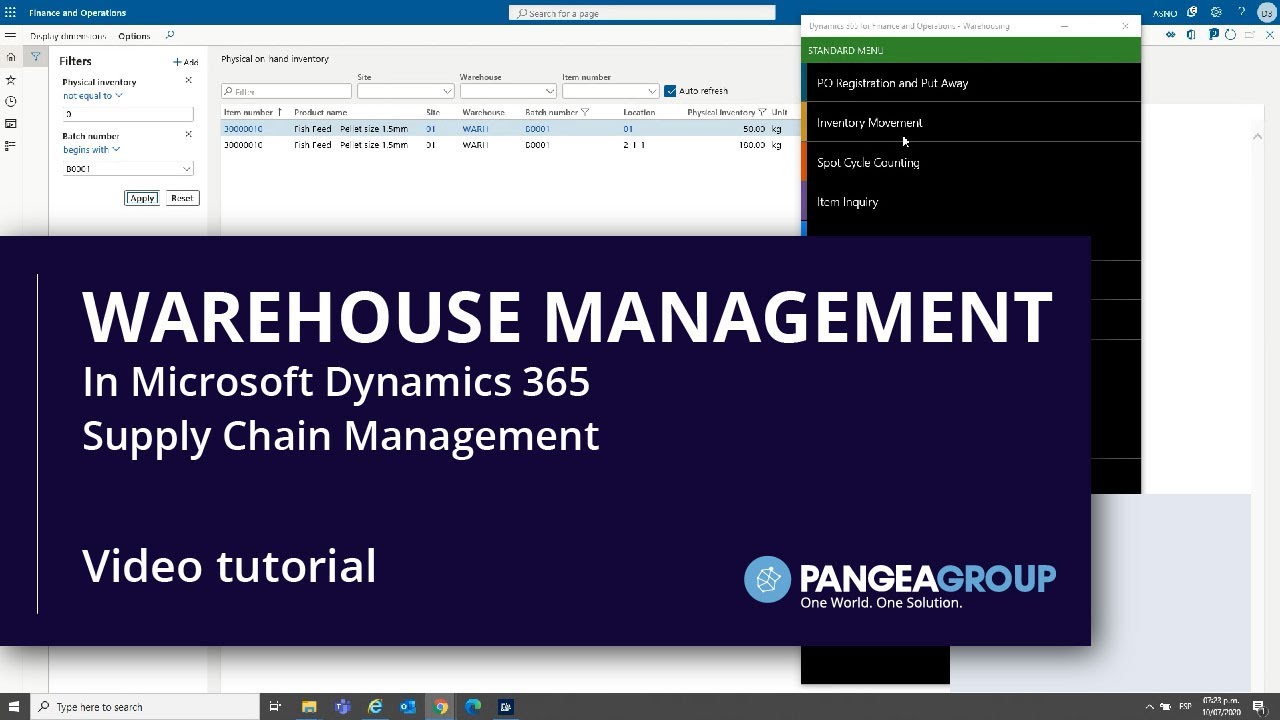Screen dimensions: 1280x720
Task: Focus the Search for a page box
Action: [642, 13]
